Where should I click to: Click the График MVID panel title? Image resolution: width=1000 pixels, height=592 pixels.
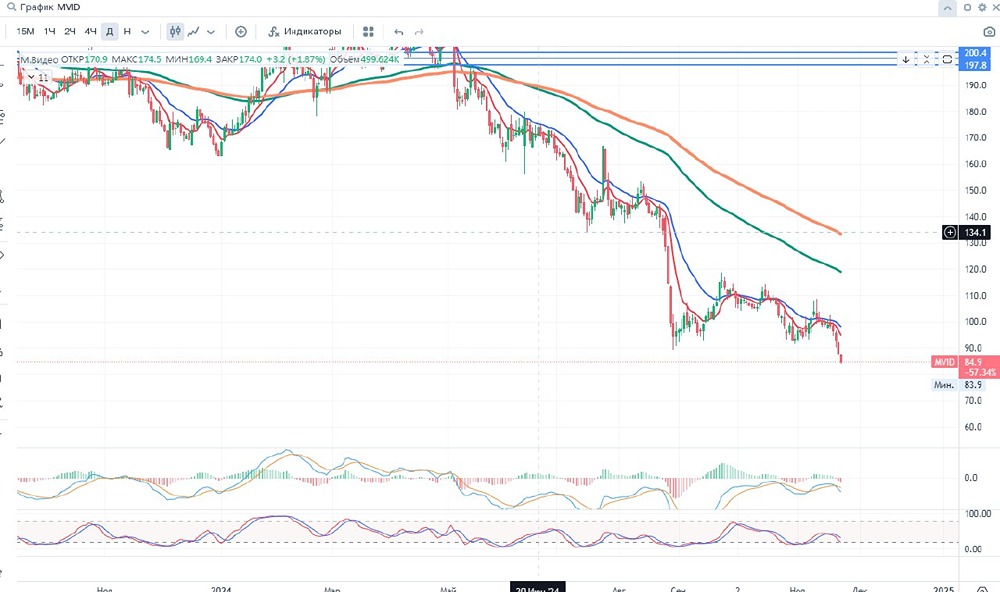(50, 7)
